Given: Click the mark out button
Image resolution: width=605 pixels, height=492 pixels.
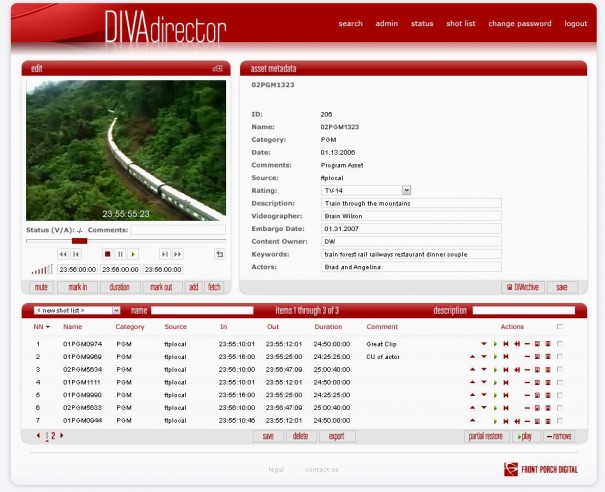Looking at the screenshot, I should 161,287.
